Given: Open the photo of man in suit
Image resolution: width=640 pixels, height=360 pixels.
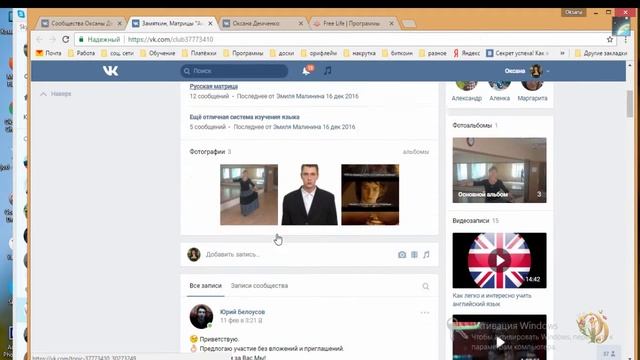Looking at the screenshot, I should [309, 195].
